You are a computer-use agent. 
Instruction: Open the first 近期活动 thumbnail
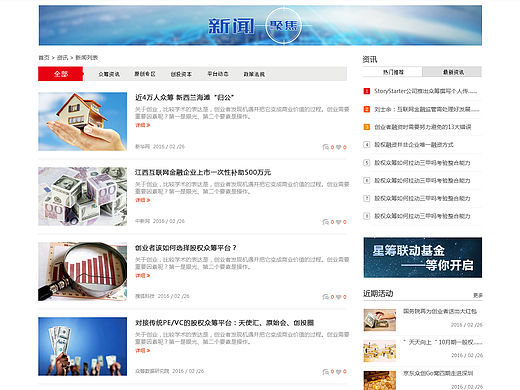coord(380,320)
